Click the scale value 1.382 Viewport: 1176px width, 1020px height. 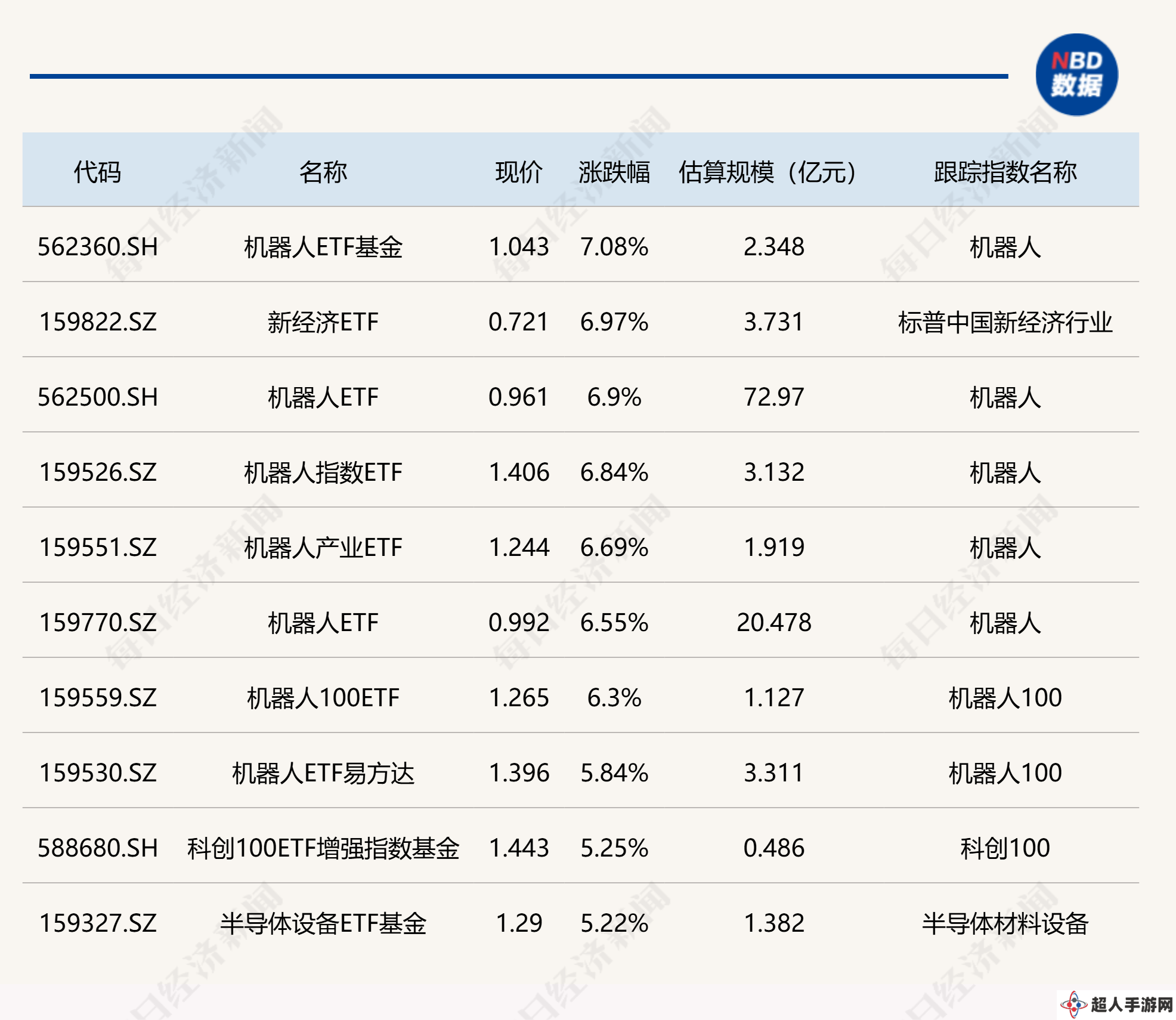pyautogui.click(x=774, y=923)
